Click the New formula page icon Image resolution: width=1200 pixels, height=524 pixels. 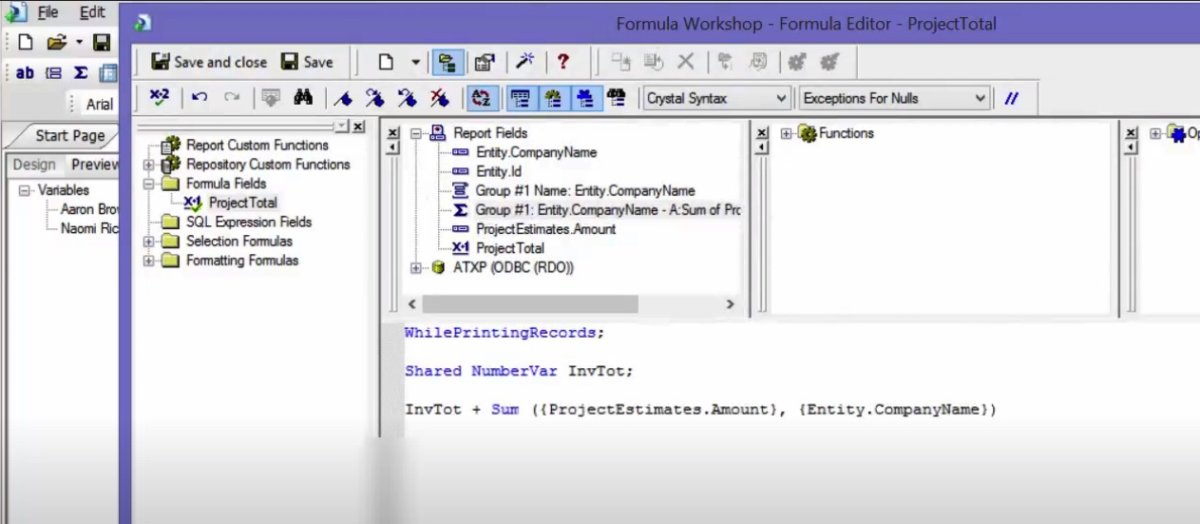[385, 62]
